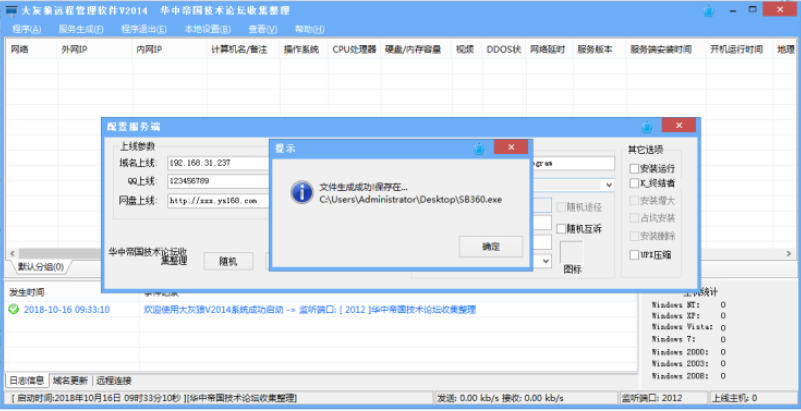Open the 服务生成(F) menu
Image resolution: width=801 pixels, height=411 pixels.
pyautogui.click(x=81, y=29)
